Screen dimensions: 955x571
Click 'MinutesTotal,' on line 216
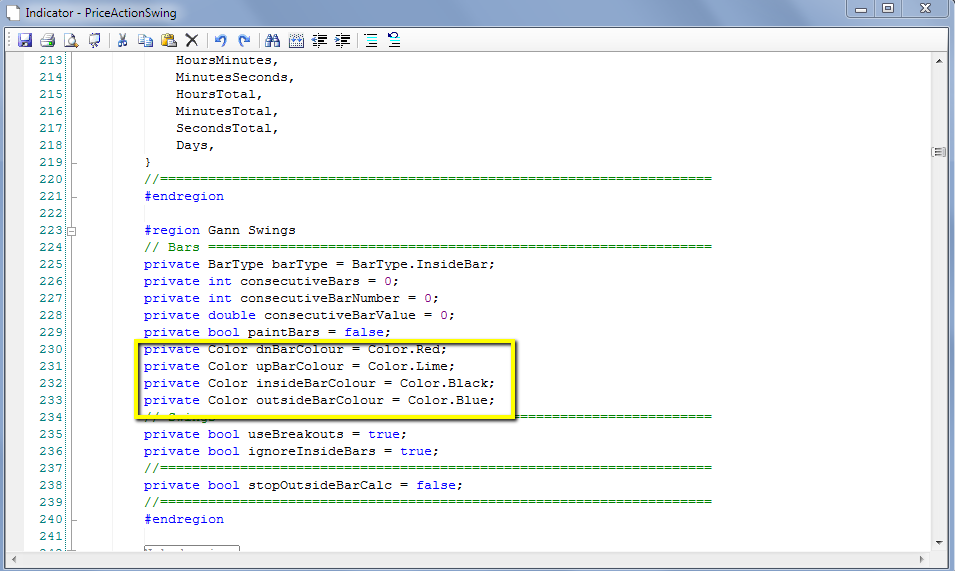(227, 111)
